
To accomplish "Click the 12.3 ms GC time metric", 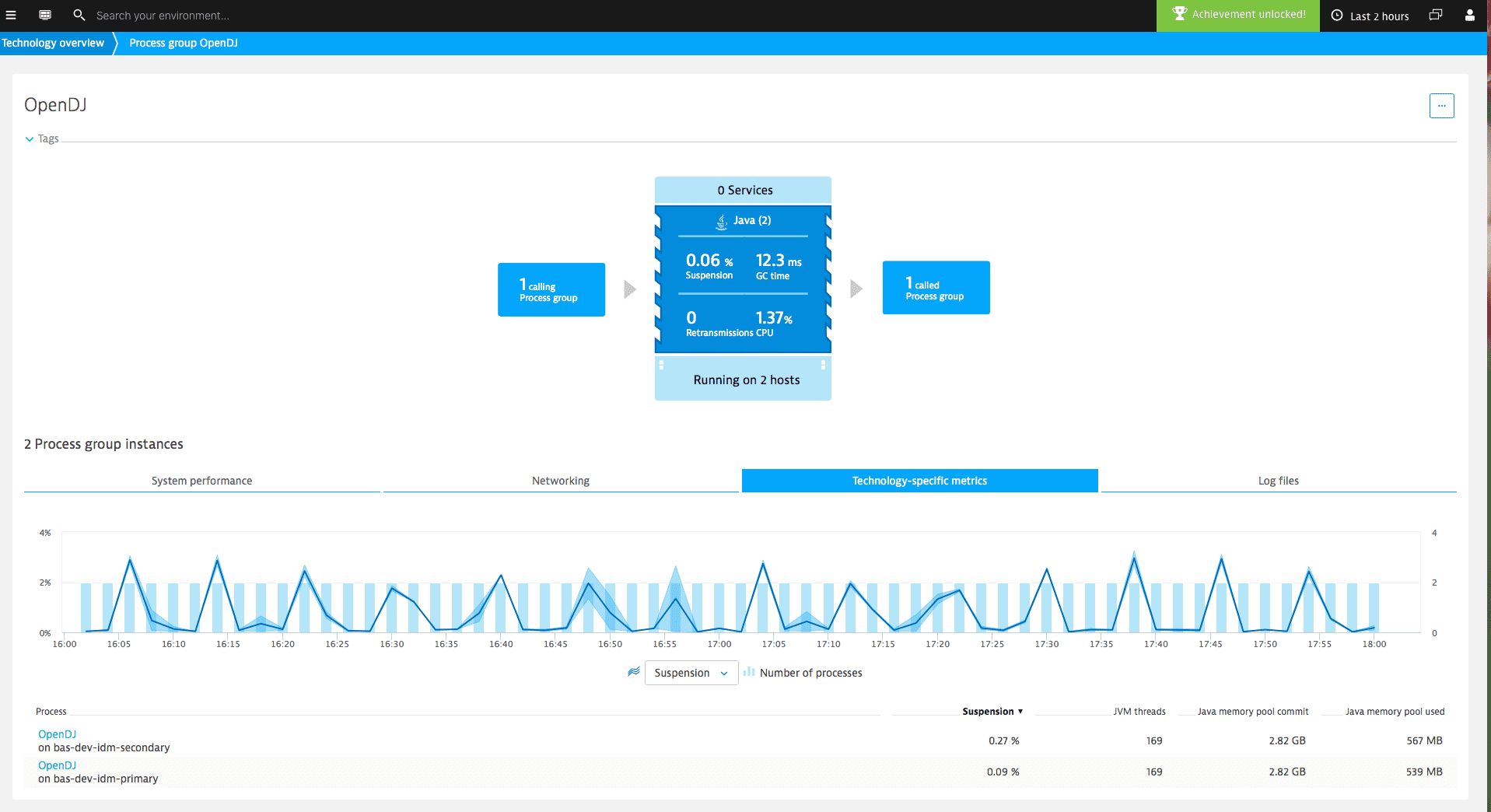I will coord(778,265).
